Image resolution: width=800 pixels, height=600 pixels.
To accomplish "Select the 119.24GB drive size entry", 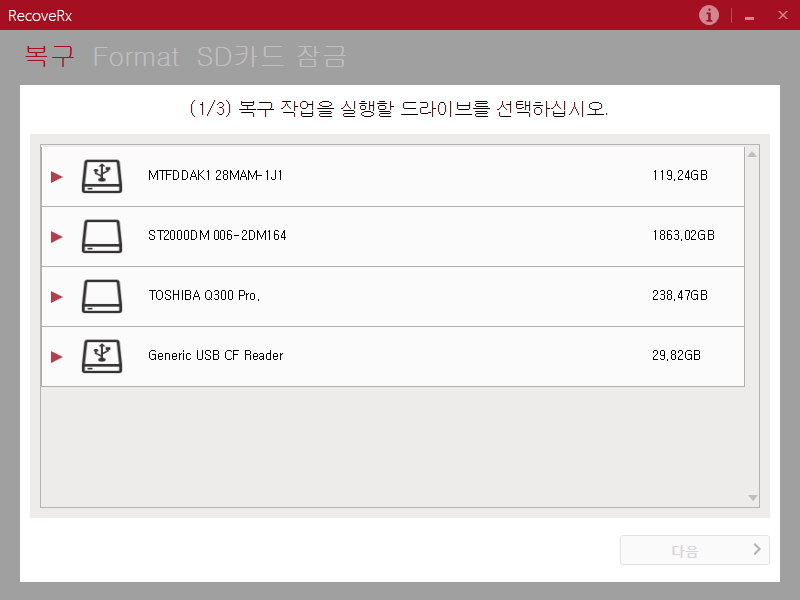I will pos(679,176).
